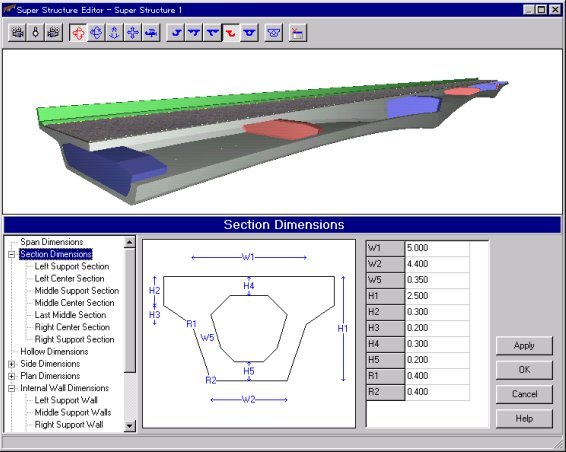Click the airplane fly-through icon
The image size is (566, 452).
pos(151,33)
